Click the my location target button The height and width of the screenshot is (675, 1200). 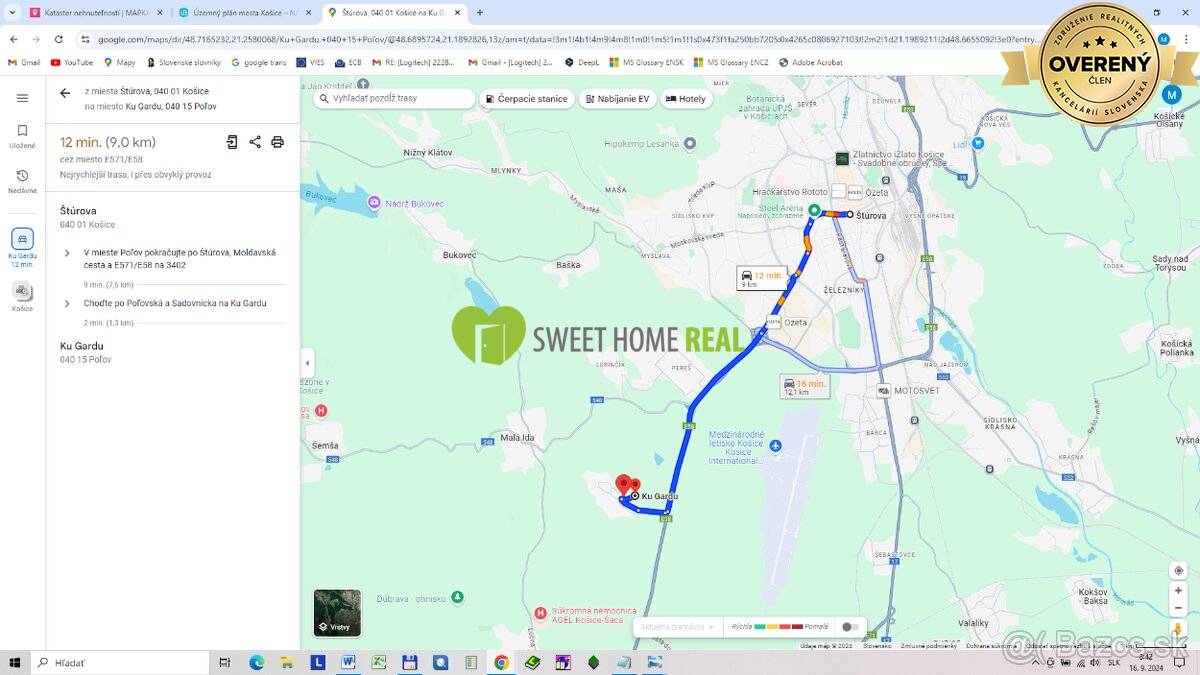[x=1178, y=570]
